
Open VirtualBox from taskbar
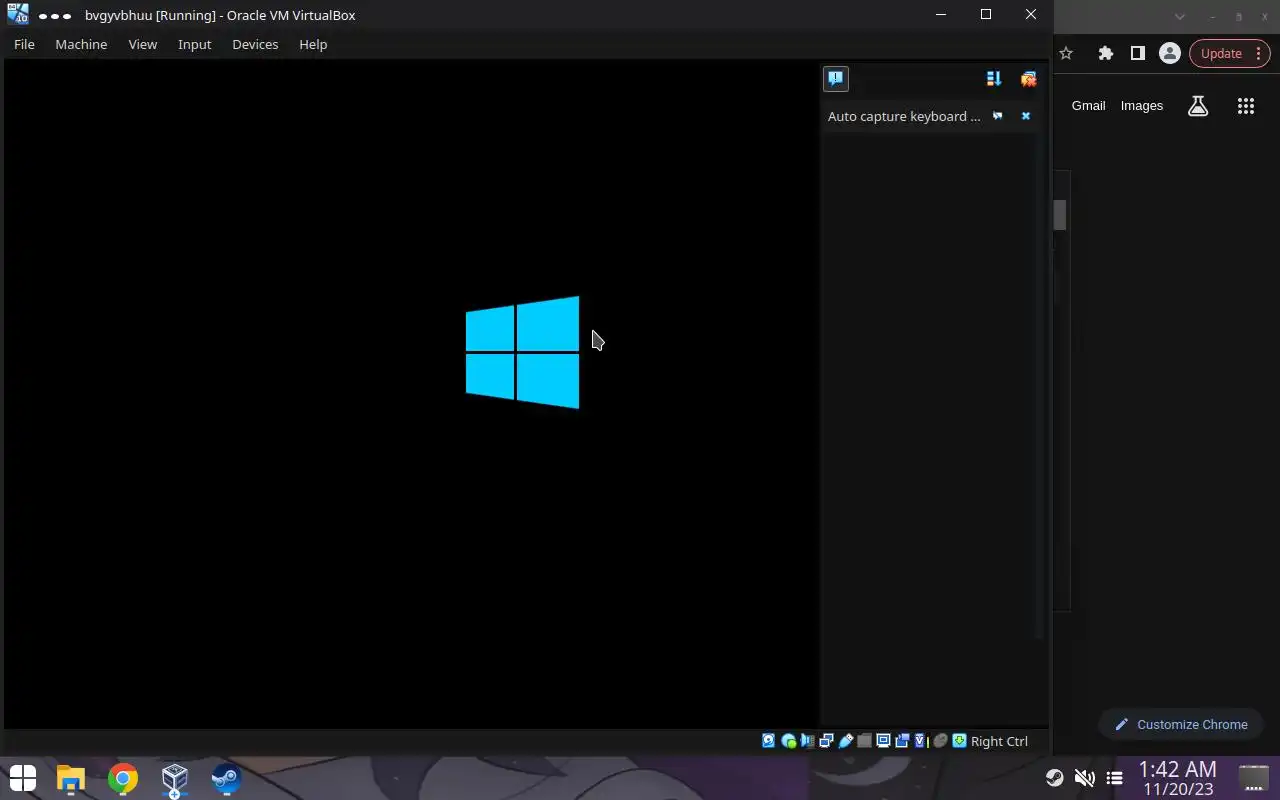pyautogui.click(x=175, y=778)
